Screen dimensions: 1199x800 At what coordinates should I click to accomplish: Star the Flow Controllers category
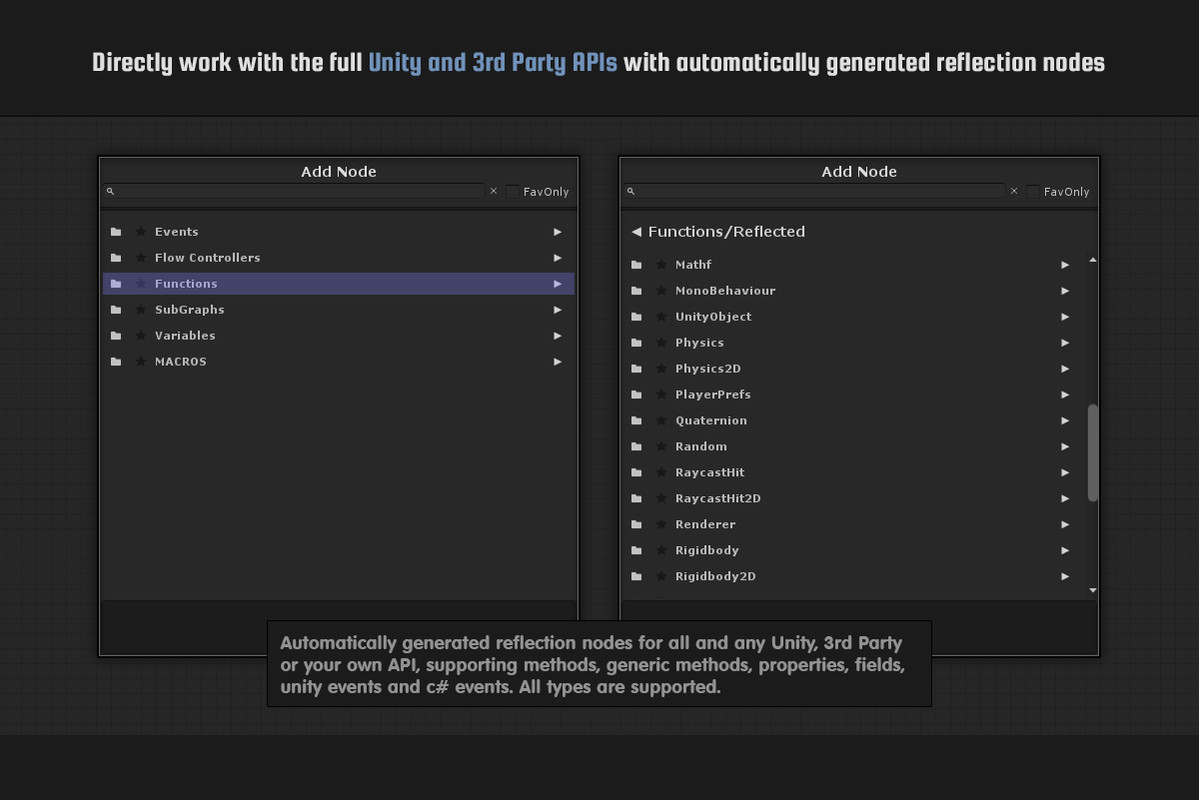[x=141, y=258]
